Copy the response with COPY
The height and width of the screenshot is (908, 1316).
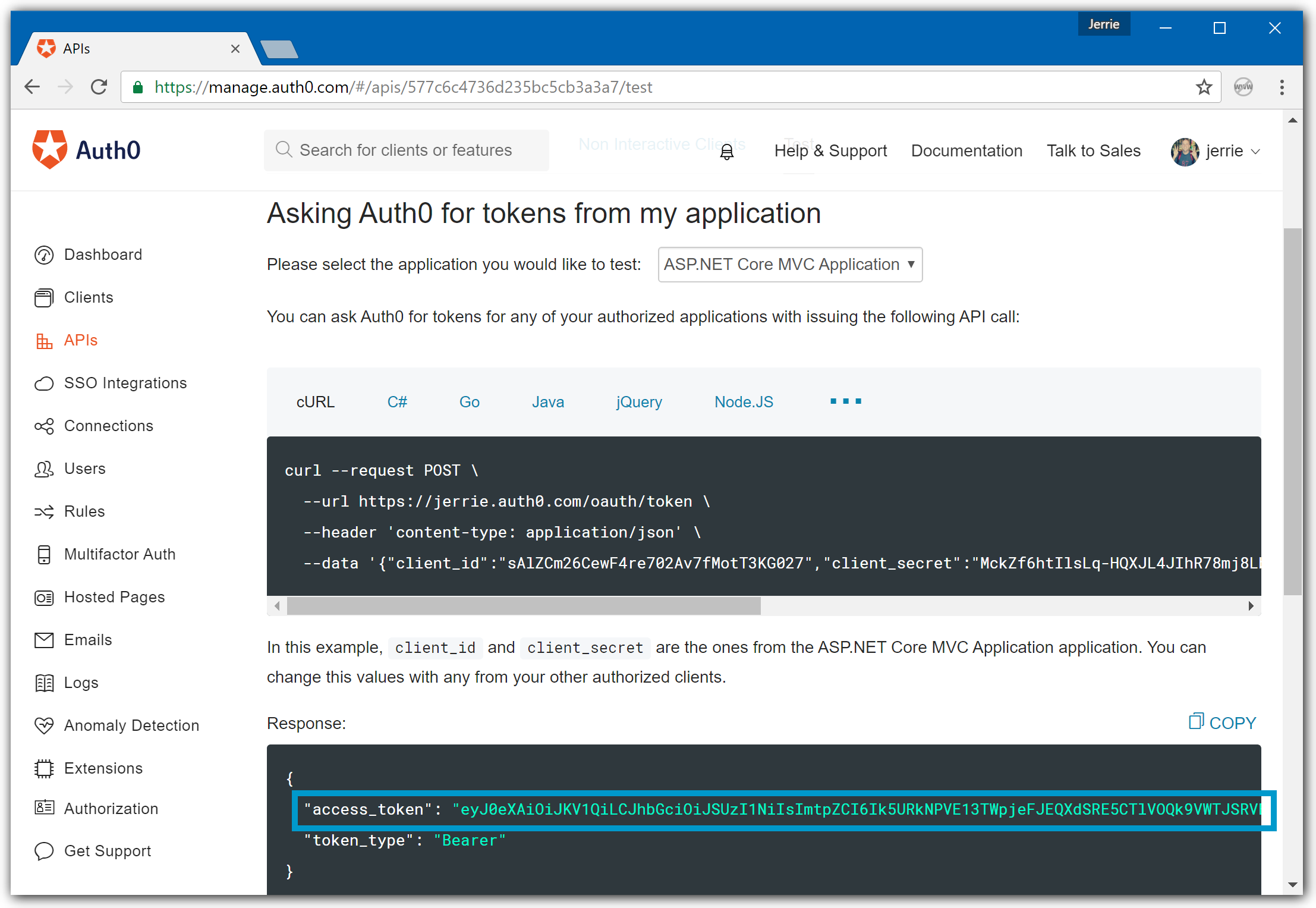(x=1222, y=722)
